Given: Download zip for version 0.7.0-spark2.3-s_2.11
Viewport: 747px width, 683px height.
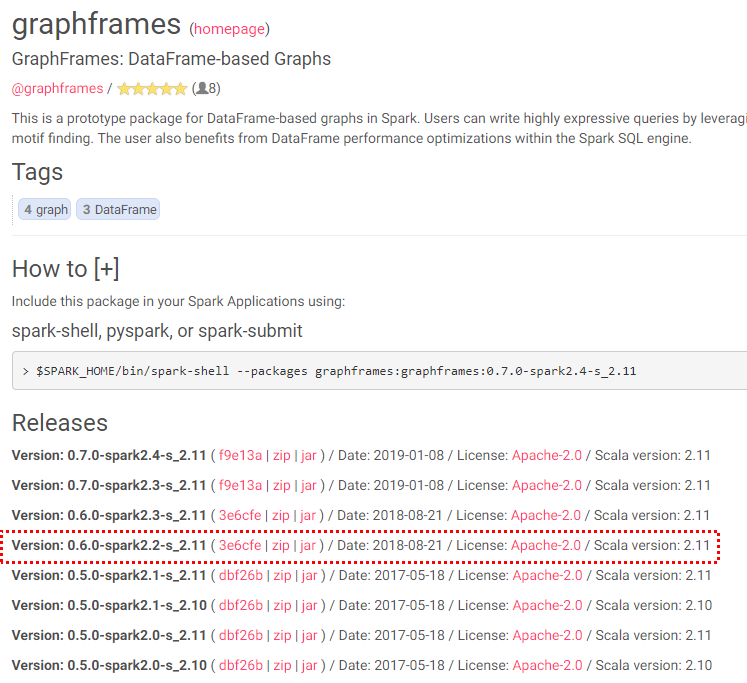Looking at the screenshot, I should pos(282,485).
